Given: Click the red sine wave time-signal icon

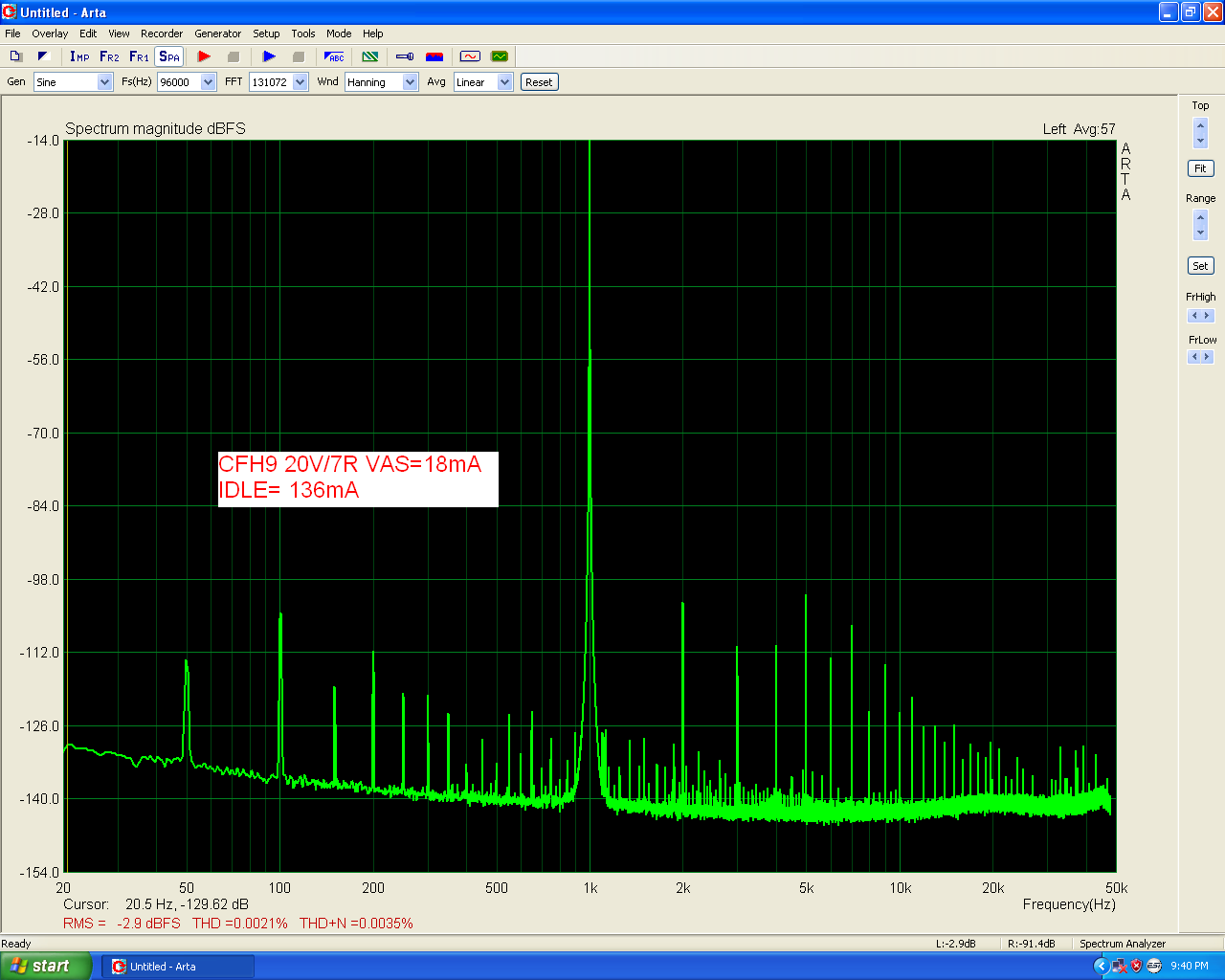Looking at the screenshot, I should (470, 56).
